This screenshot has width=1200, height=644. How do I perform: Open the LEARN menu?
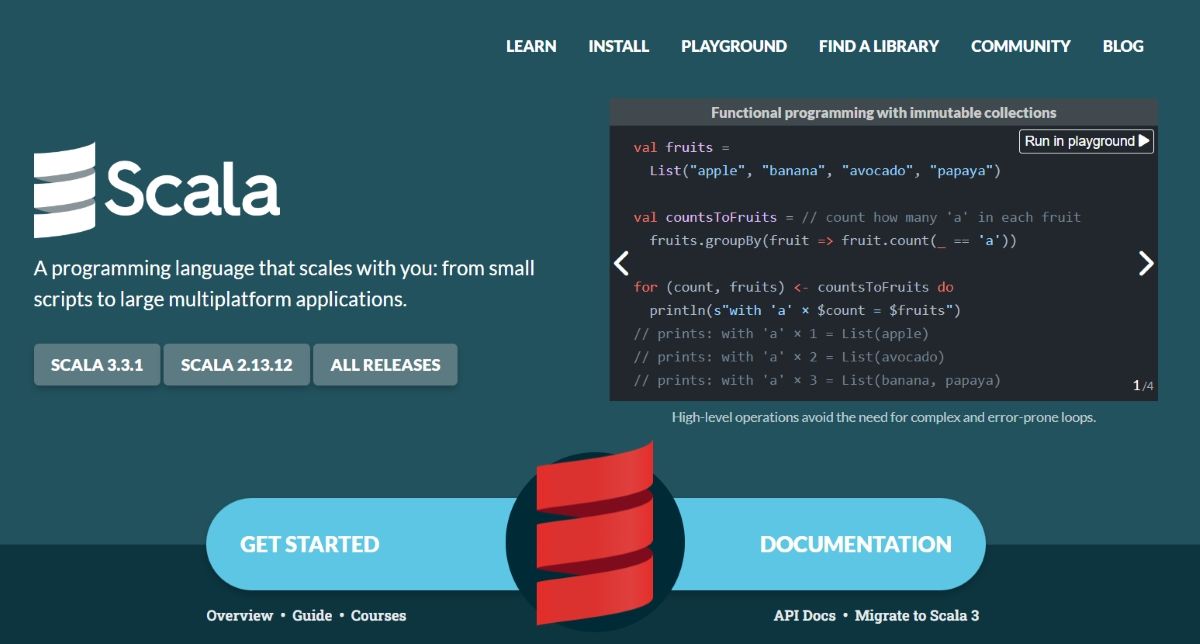[531, 46]
